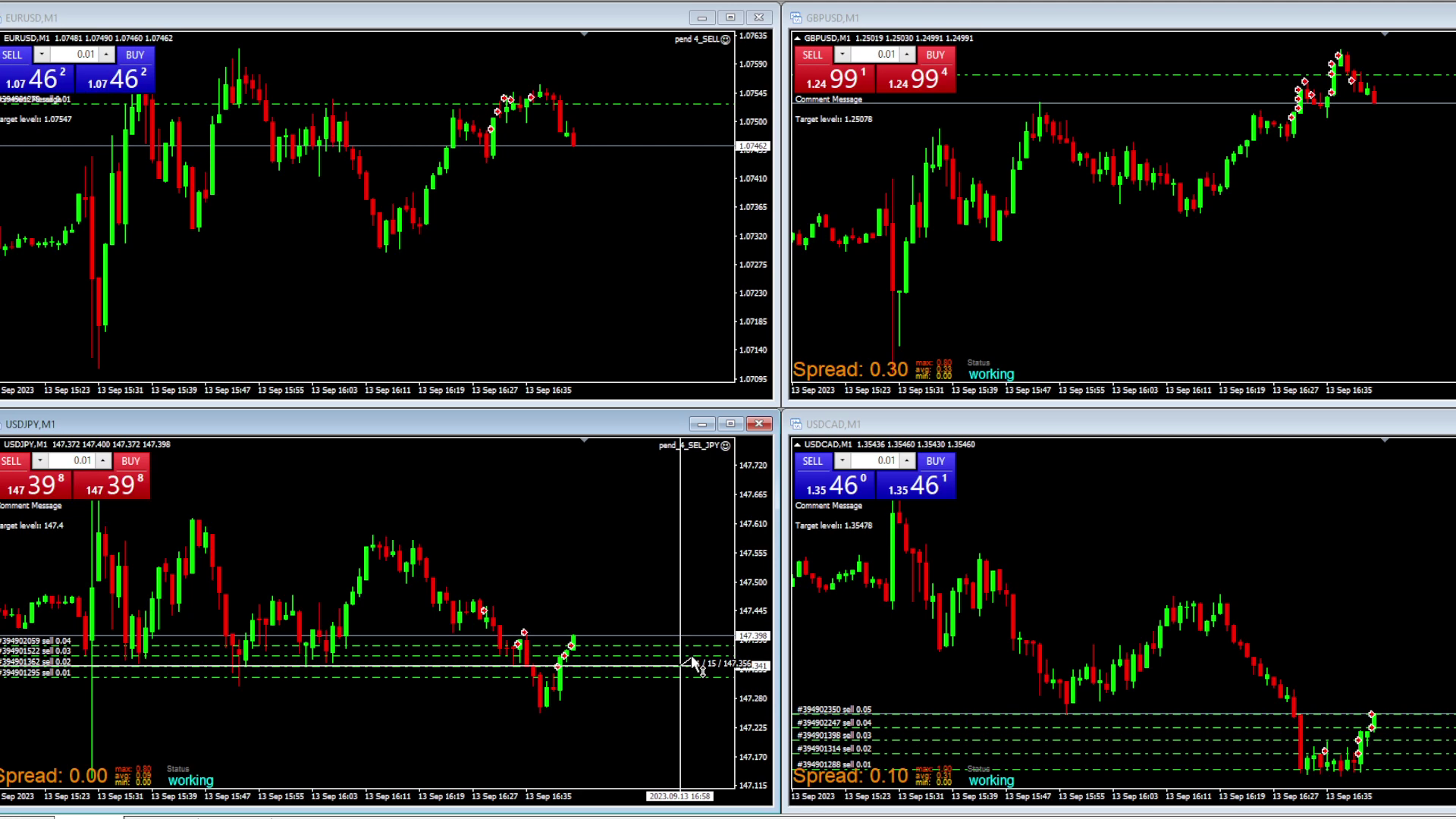
Task: Click USDJPY sell price panel 147 39
Action: point(36,485)
